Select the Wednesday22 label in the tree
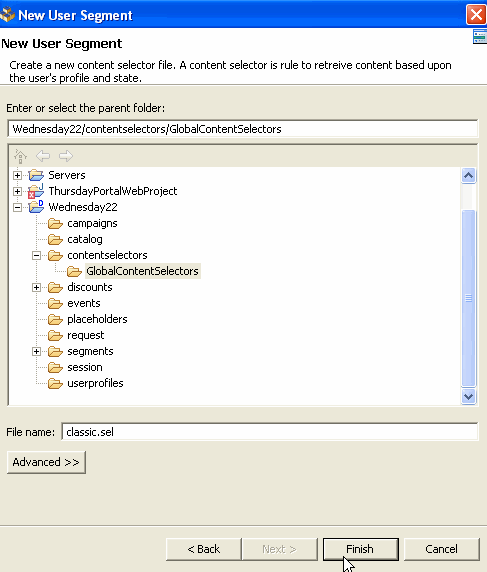The image size is (487, 572). click(83, 207)
